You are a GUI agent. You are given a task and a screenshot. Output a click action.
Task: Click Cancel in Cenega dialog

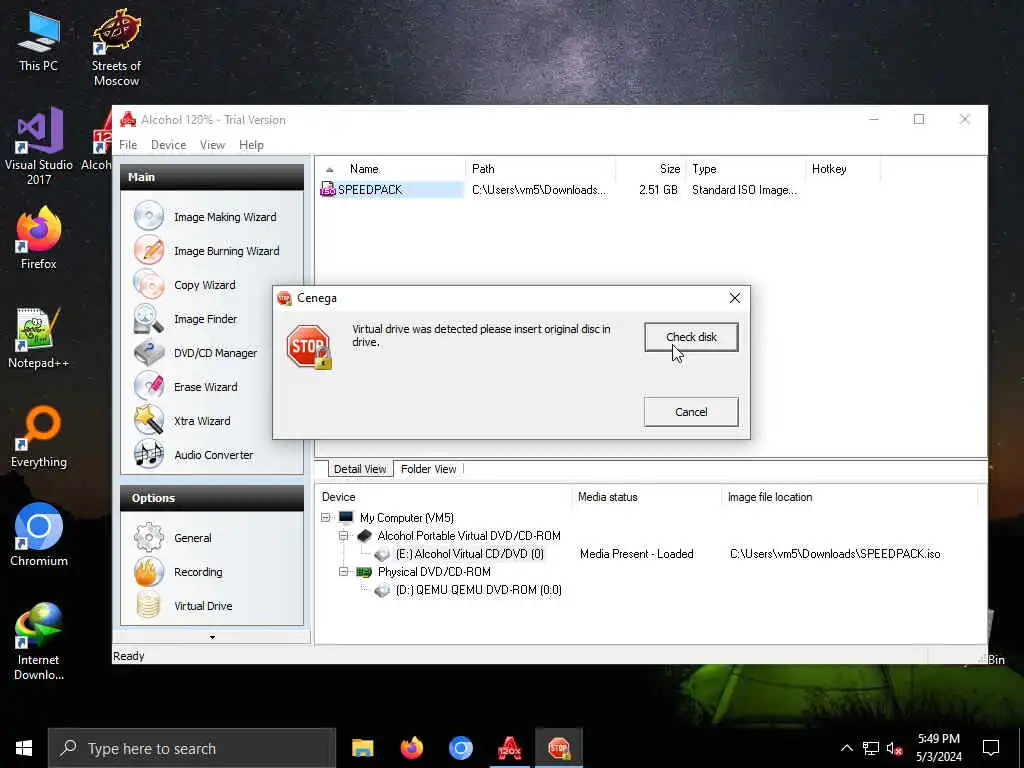(x=691, y=412)
